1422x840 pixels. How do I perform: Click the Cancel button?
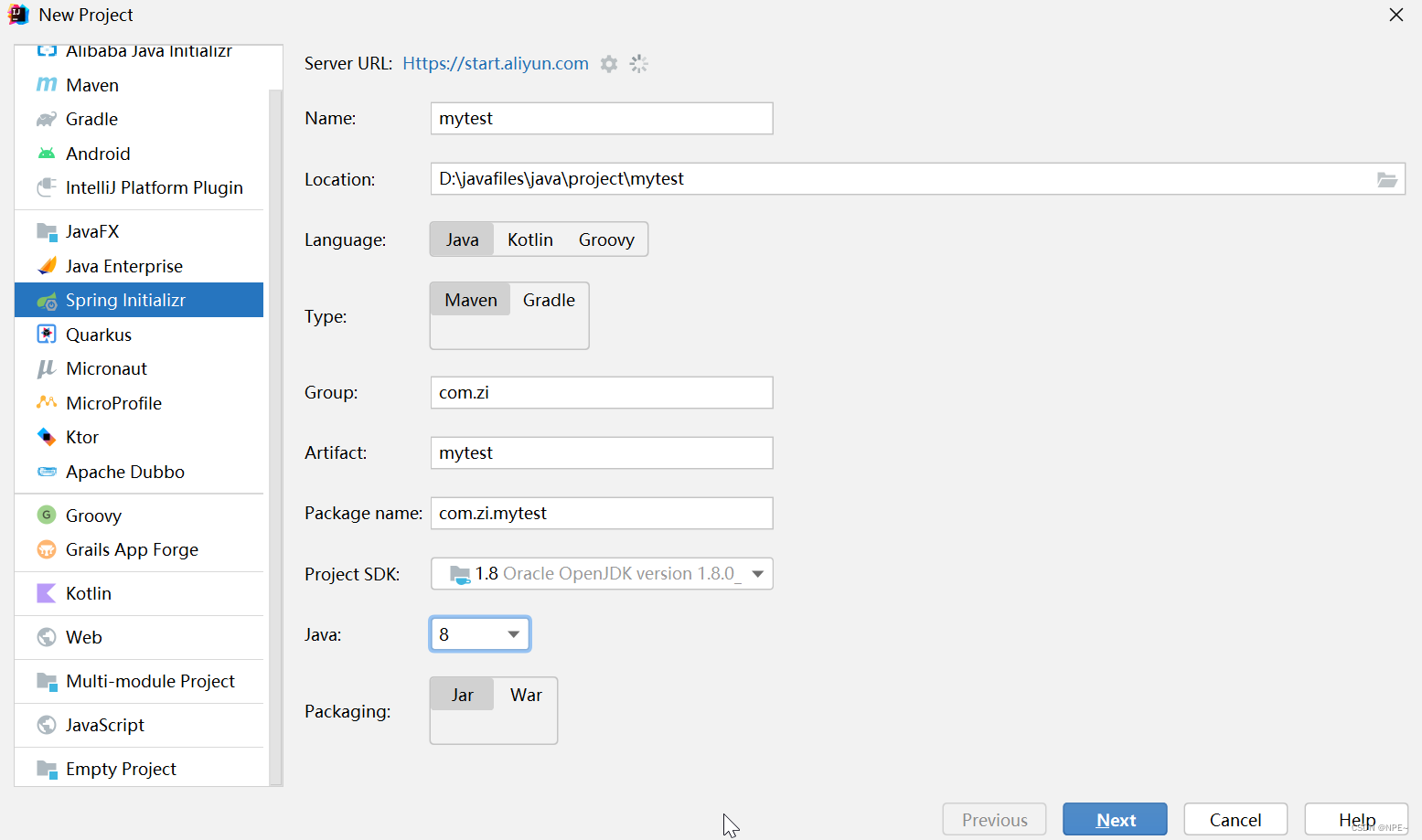point(1235,820)
